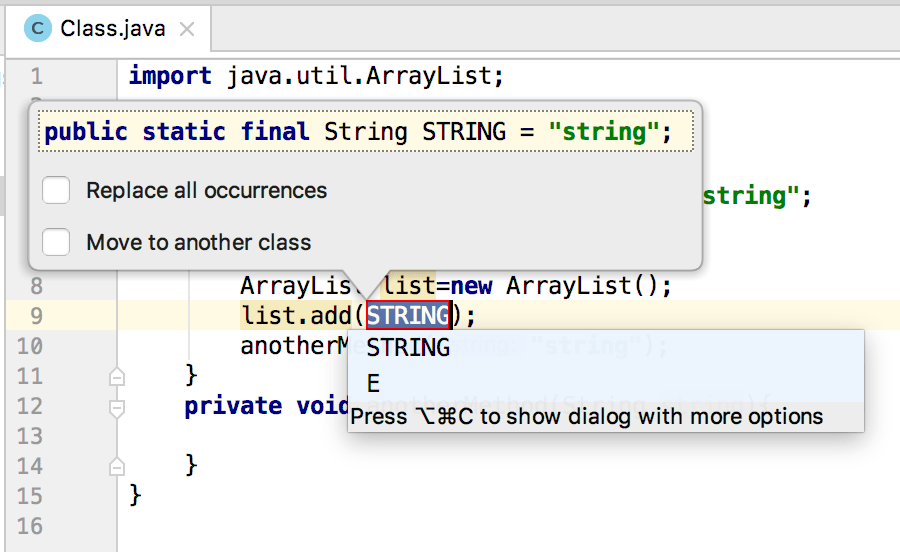Collapse method fold marker at line 11
Viewport: 900px width, 552px height.
click(117, 377)
